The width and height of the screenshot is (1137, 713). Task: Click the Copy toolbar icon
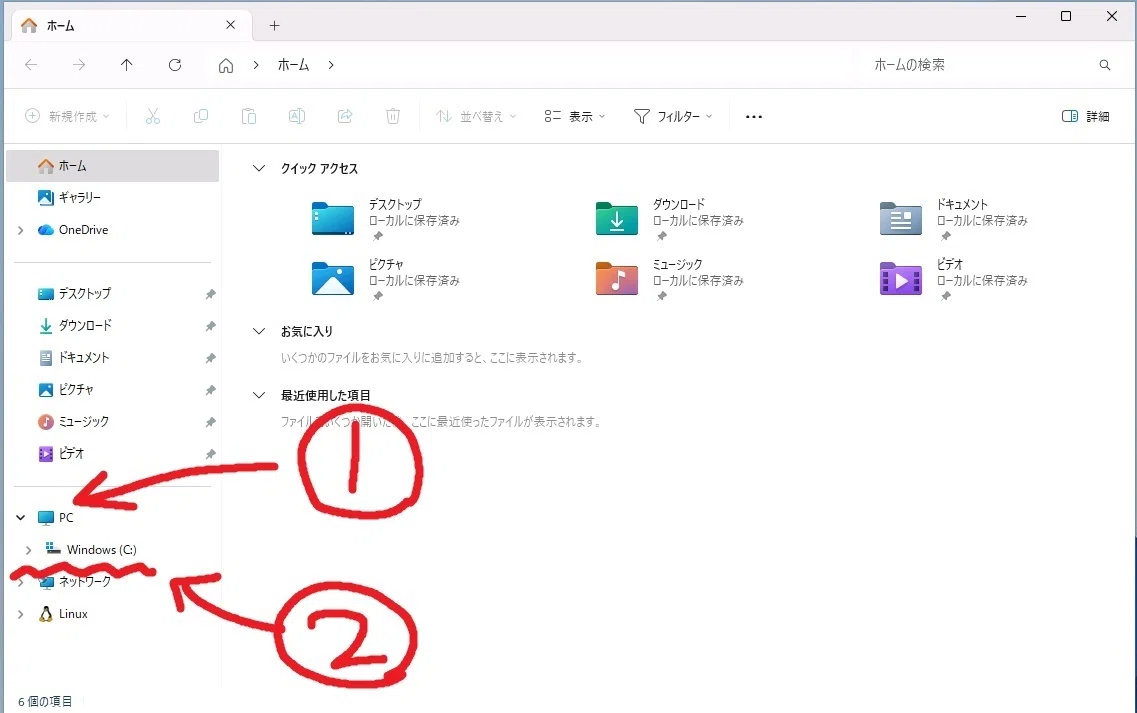(x=201, y=116)
